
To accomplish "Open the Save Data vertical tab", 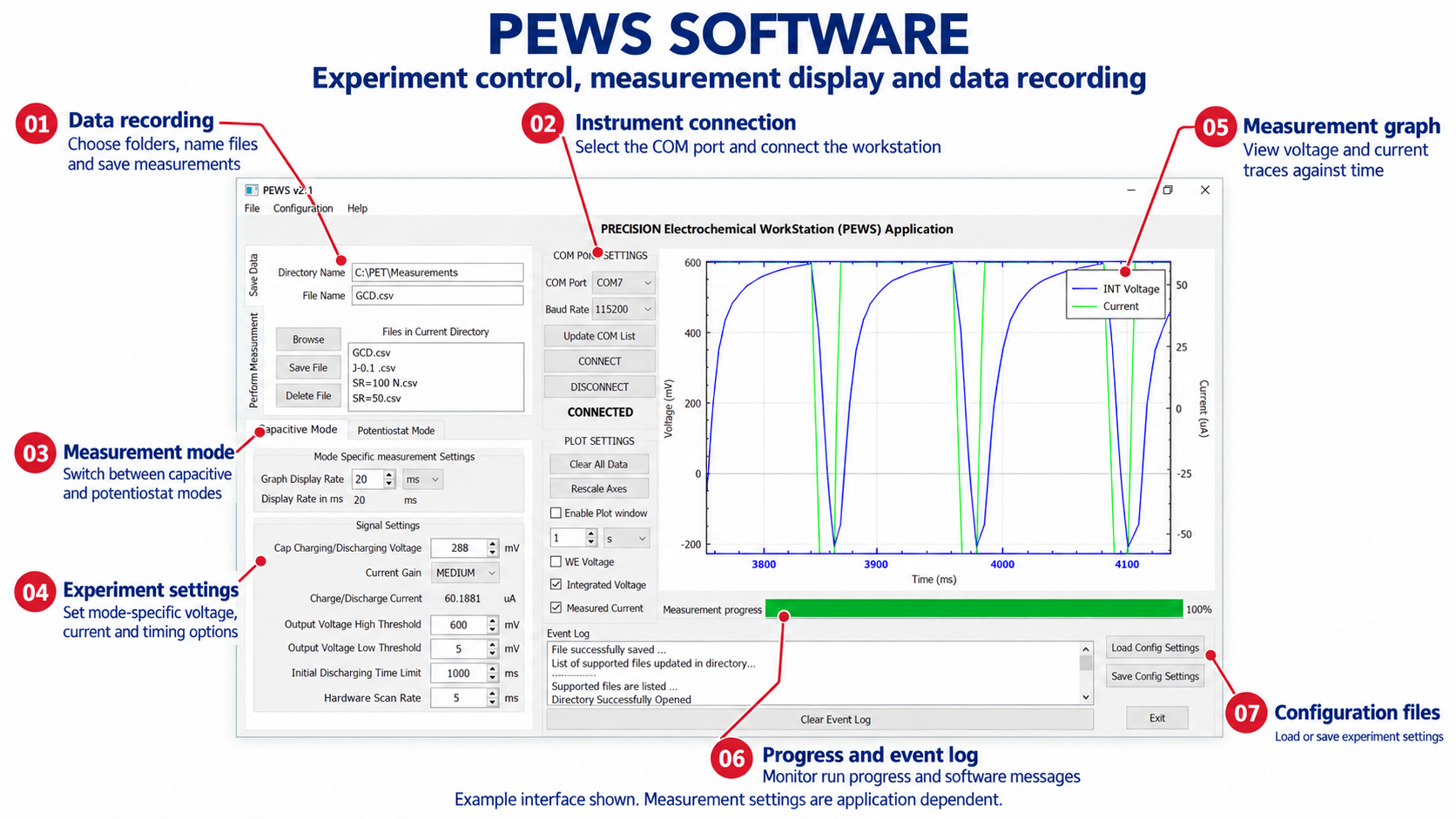I will [x=254, y=275].
